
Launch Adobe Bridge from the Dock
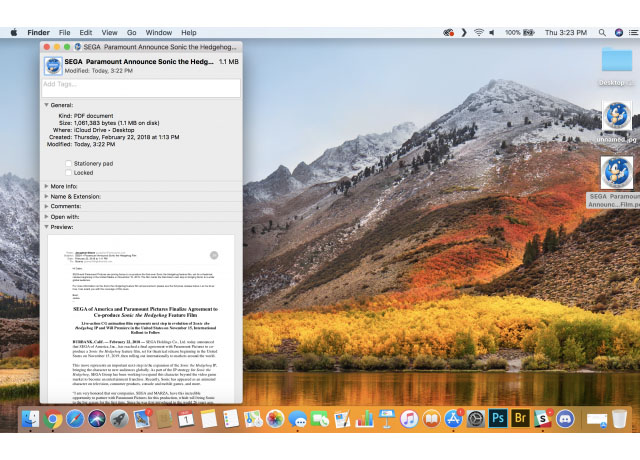[x=520, y=419]
